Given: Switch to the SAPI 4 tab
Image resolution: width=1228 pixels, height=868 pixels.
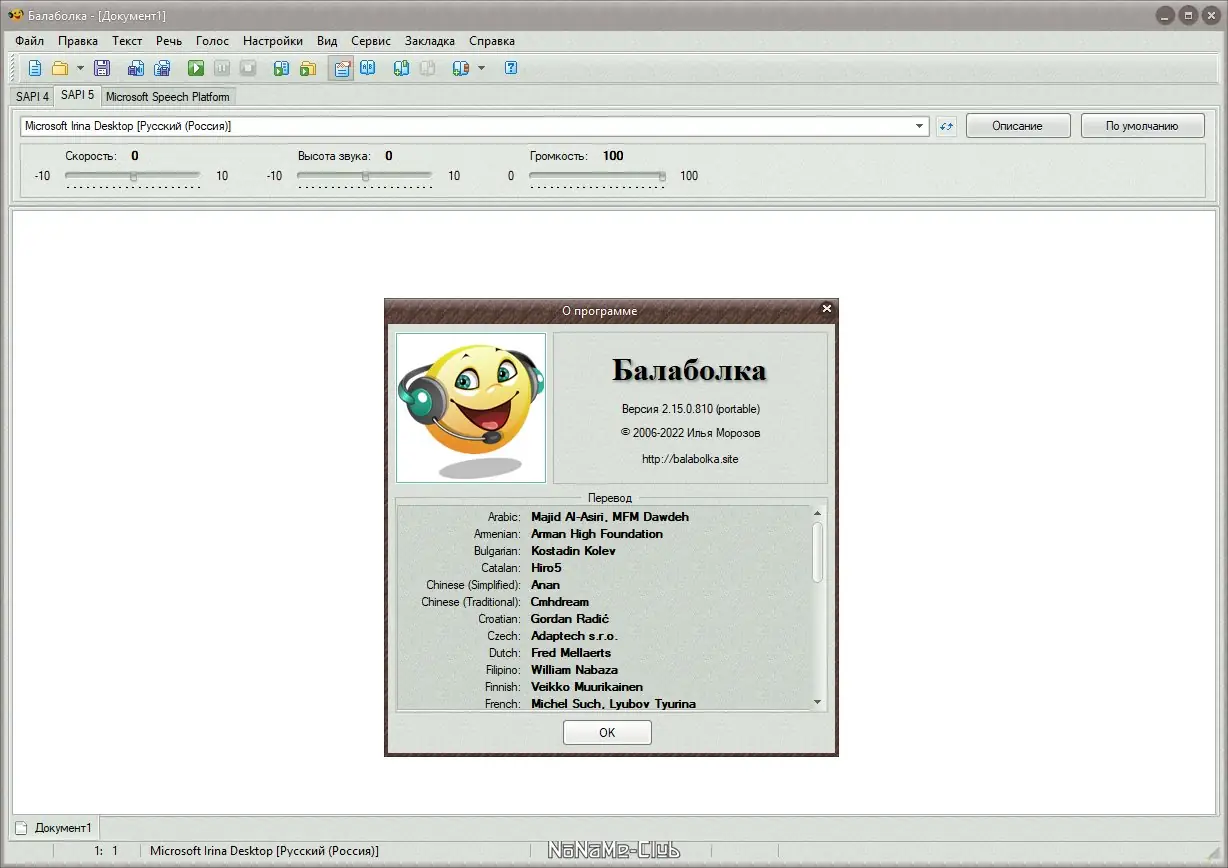Looking at the screenshot, I should (32, 97).
